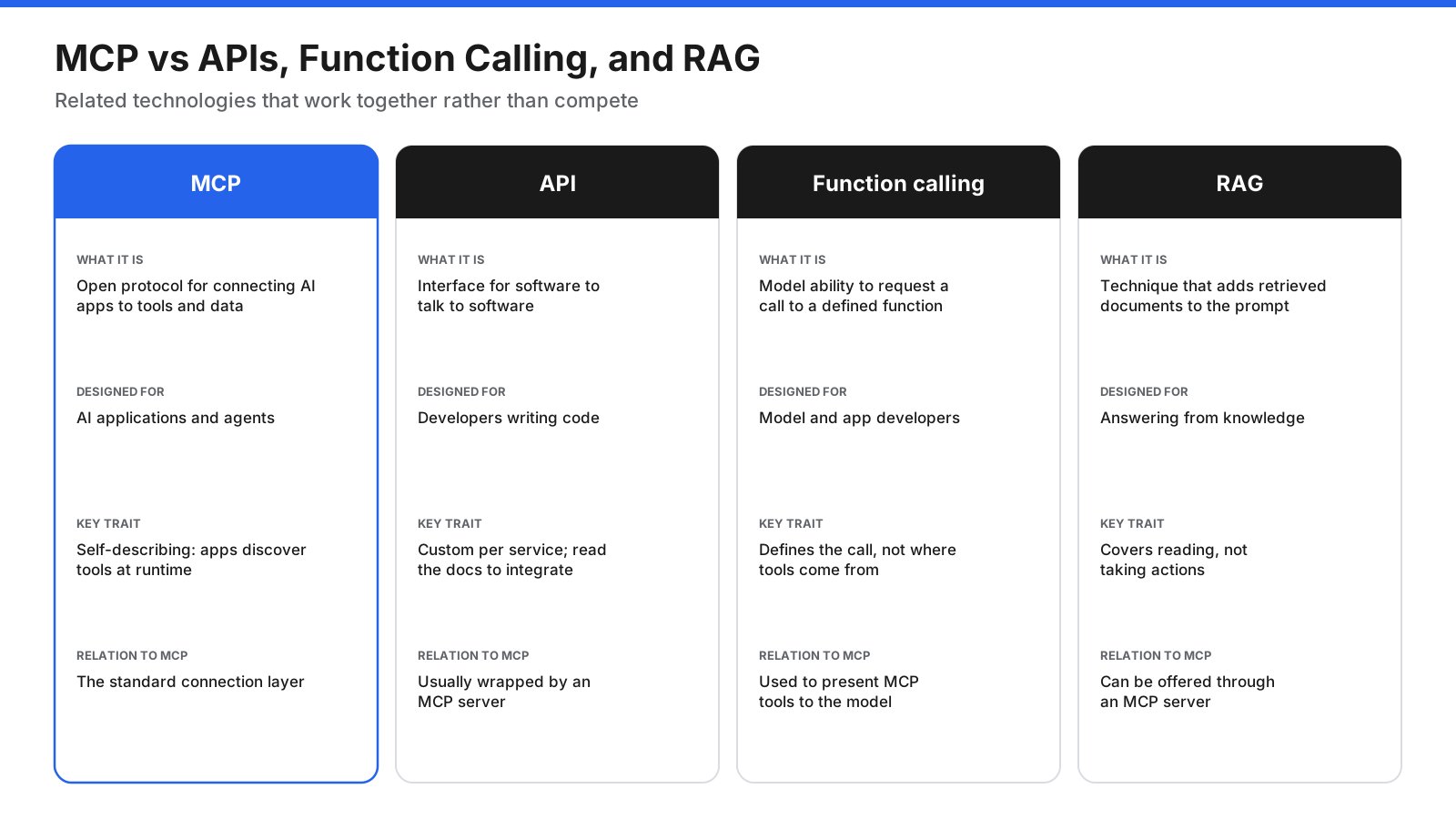Click 'The standard connection layer' text
Viewport: 1456px width, 819px height.
[x=190, y=682]
